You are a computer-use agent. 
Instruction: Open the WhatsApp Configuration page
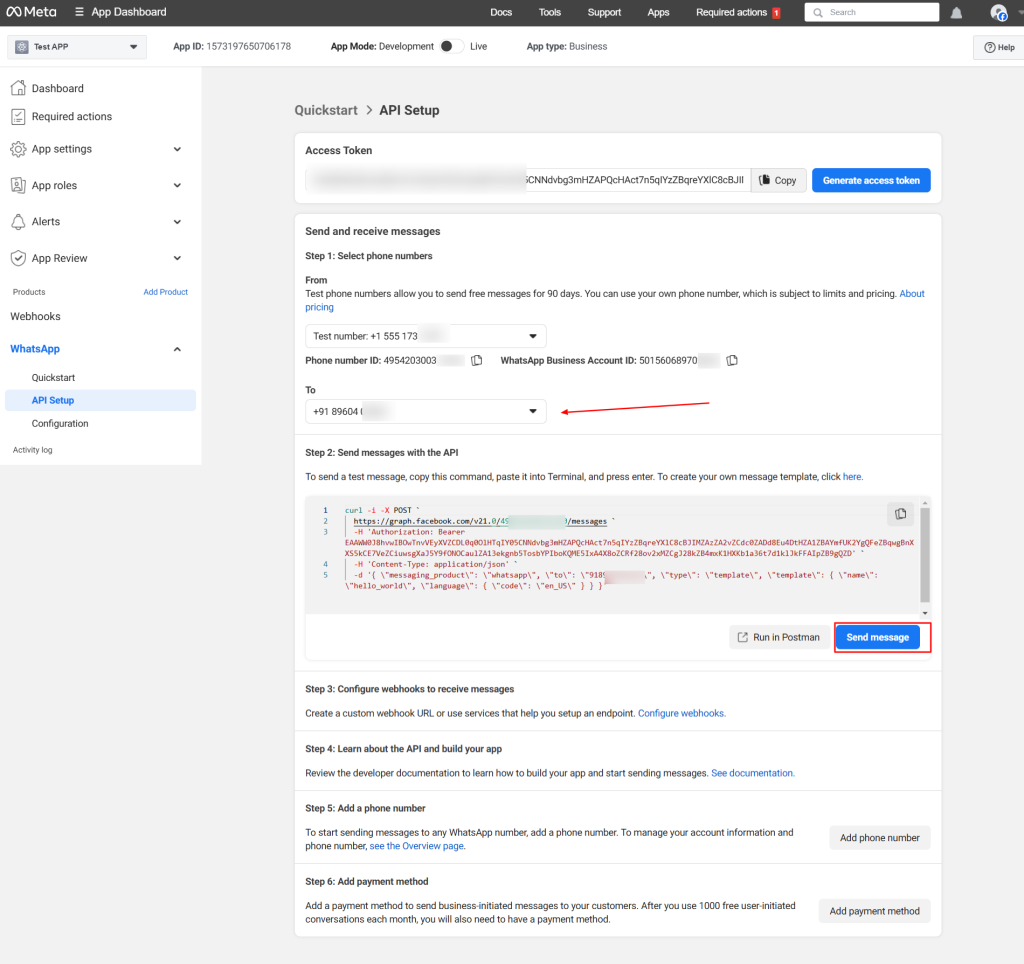[x=60, y=423]
